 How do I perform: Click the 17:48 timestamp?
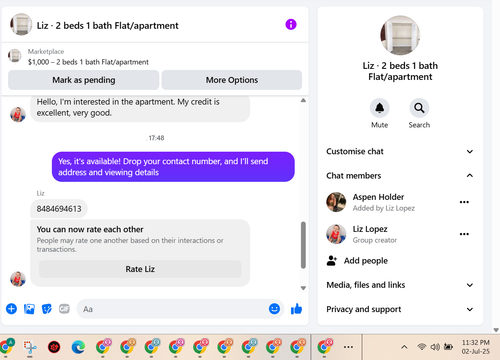(156, 138)
